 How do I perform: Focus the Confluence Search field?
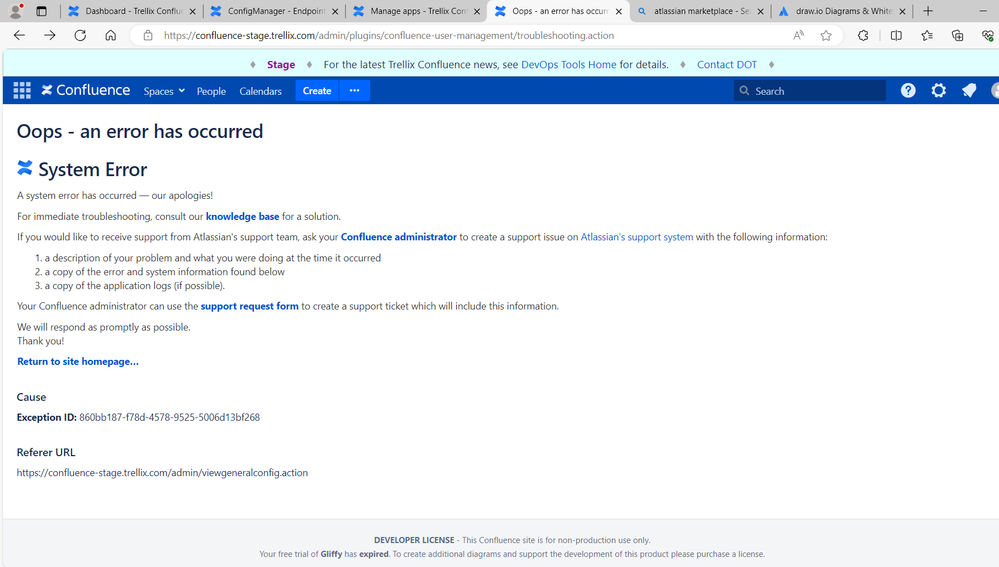(x=810, y=90)
